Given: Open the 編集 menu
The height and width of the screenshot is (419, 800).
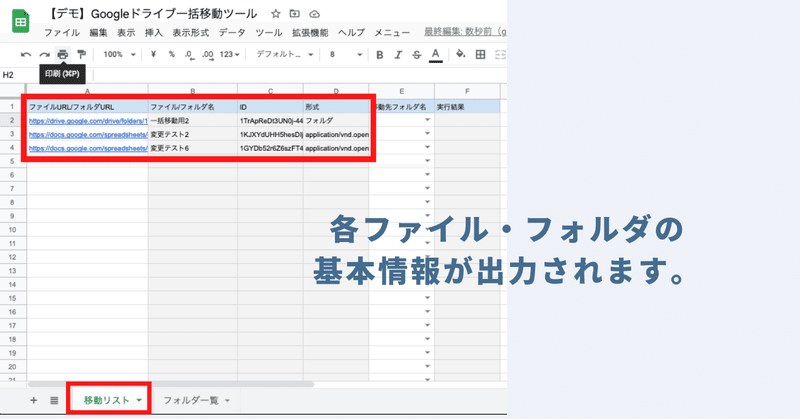Looking at the screenshot, I should (x=98, y=33).
